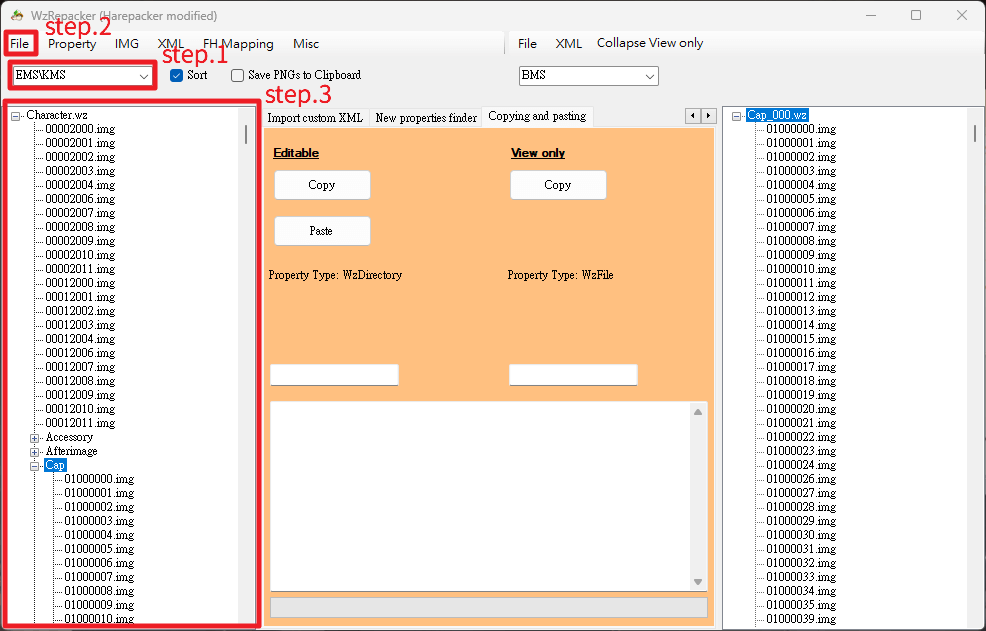Select 00012006.img in left tree

(x=80, y=353)
